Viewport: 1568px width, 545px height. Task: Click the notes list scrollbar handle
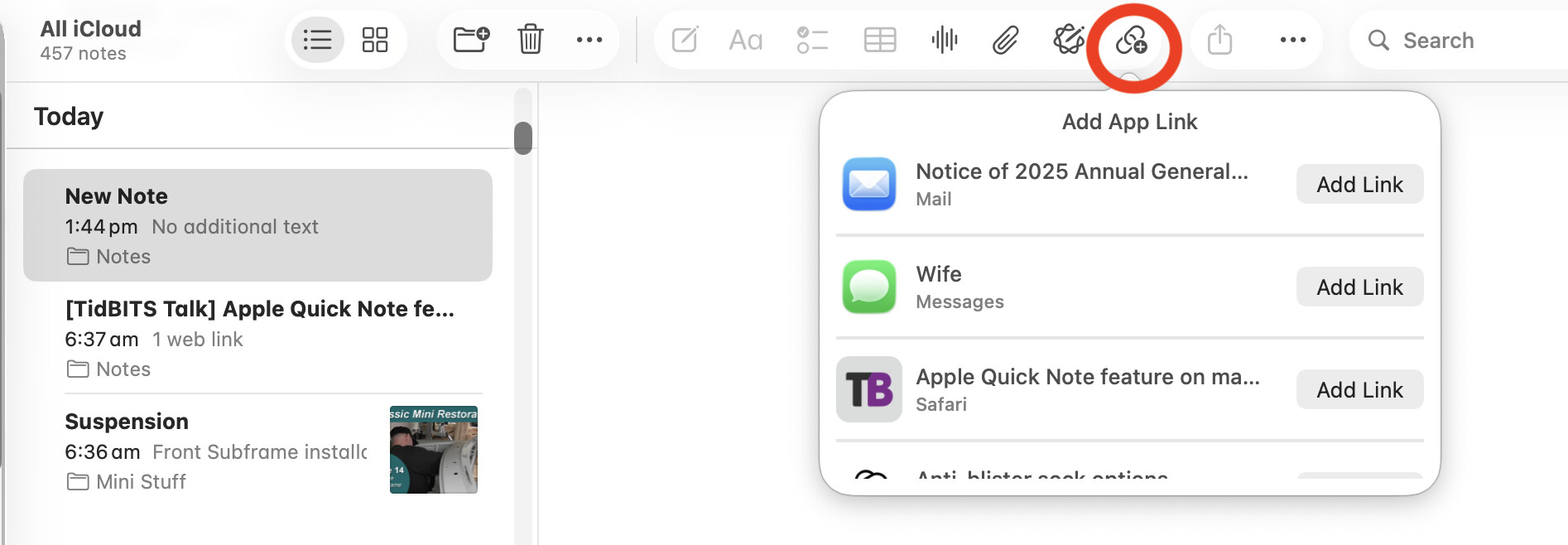tap(523, 137)
